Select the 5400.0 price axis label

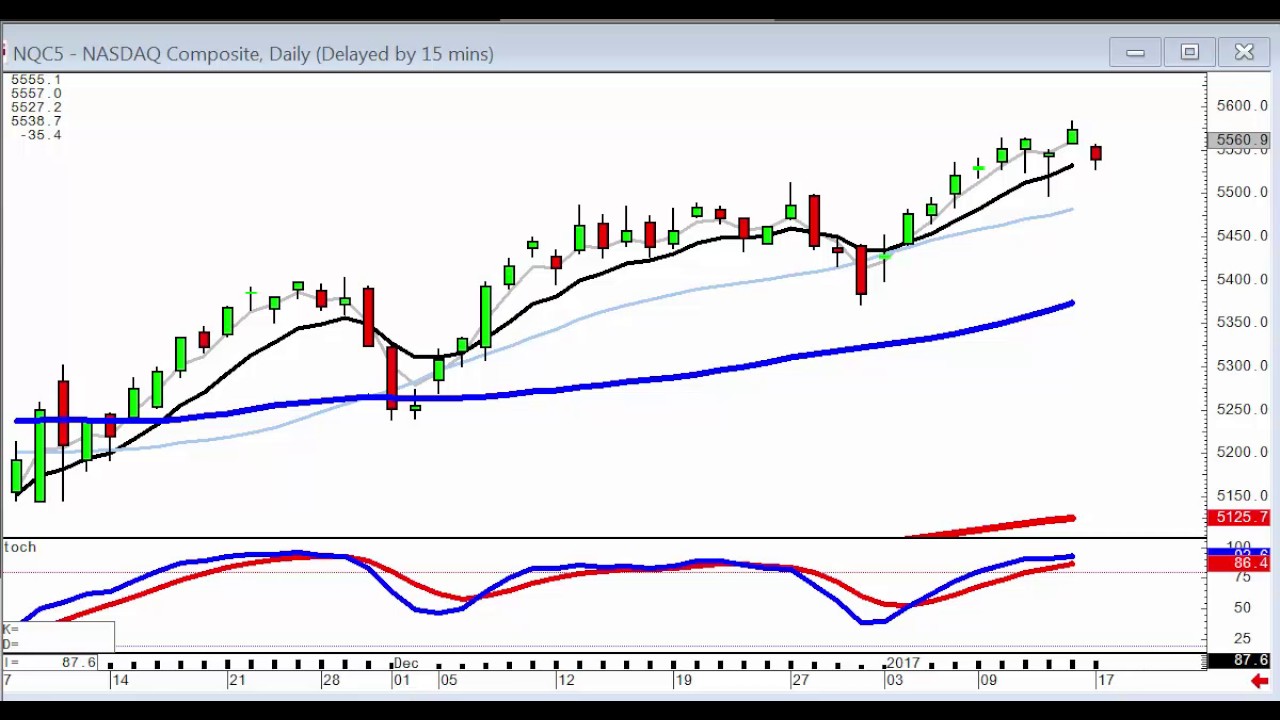tap(1242, 279)
